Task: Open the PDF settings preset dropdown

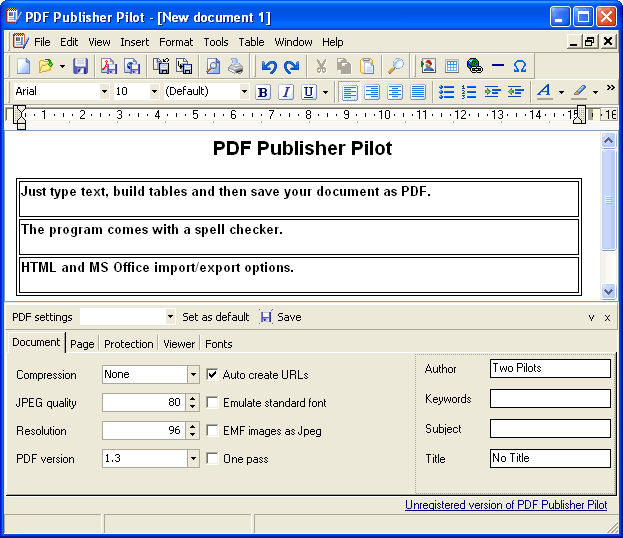Action: click(x=170, y=317)
